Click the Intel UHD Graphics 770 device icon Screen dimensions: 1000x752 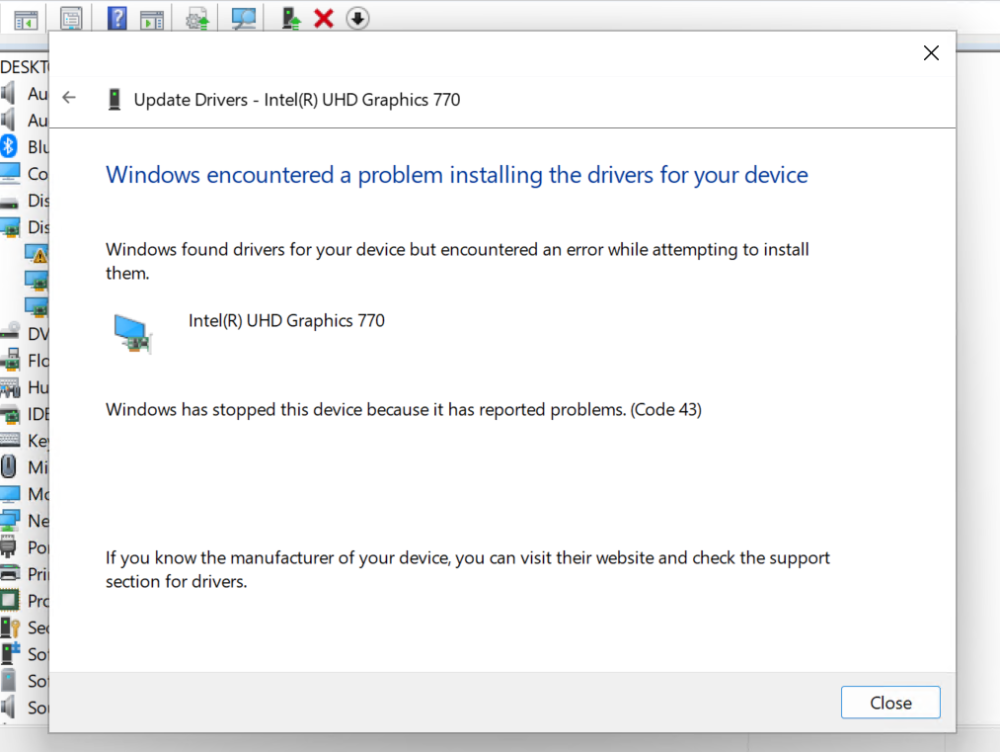[133, 333]
